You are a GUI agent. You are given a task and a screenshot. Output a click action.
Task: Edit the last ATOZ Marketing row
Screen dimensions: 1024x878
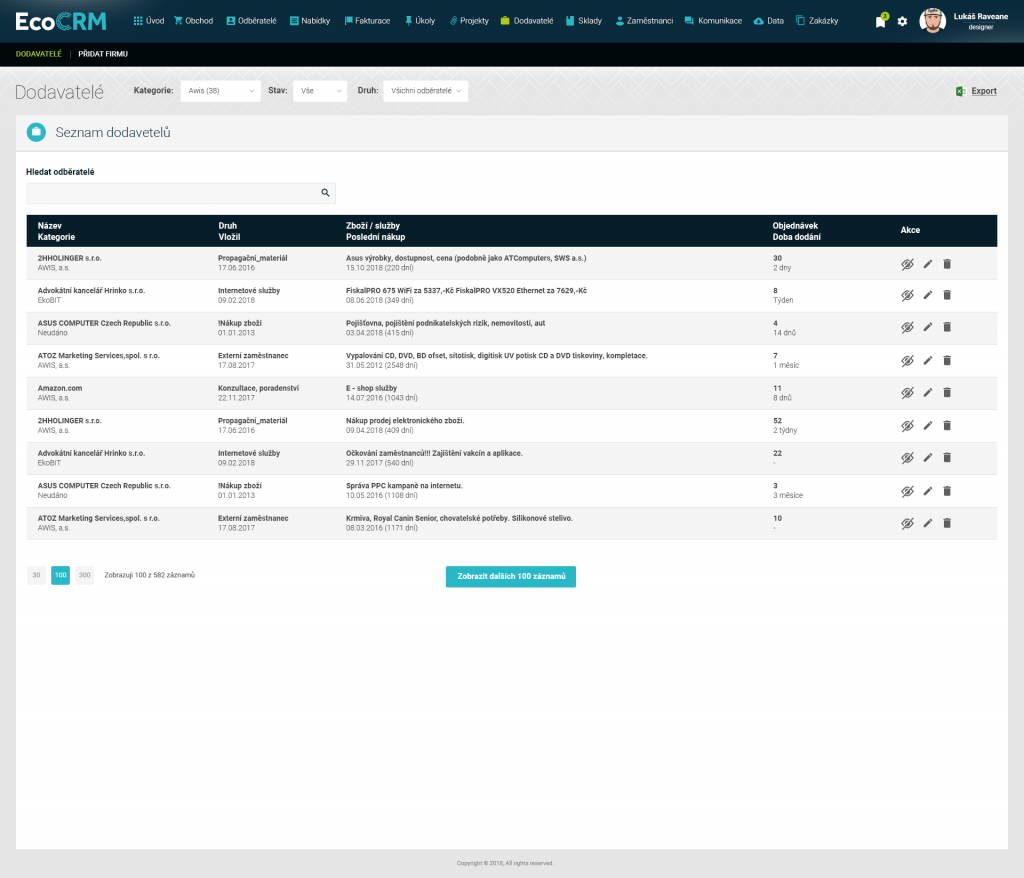click(x=927, y=523)
